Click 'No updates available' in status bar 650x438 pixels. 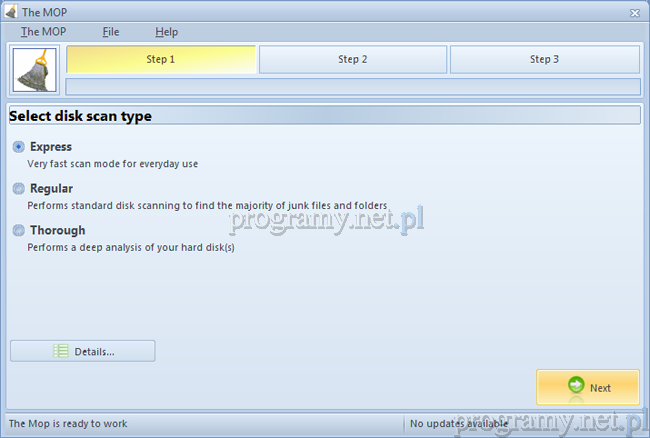pyautogui.click(x=458, y=424)
